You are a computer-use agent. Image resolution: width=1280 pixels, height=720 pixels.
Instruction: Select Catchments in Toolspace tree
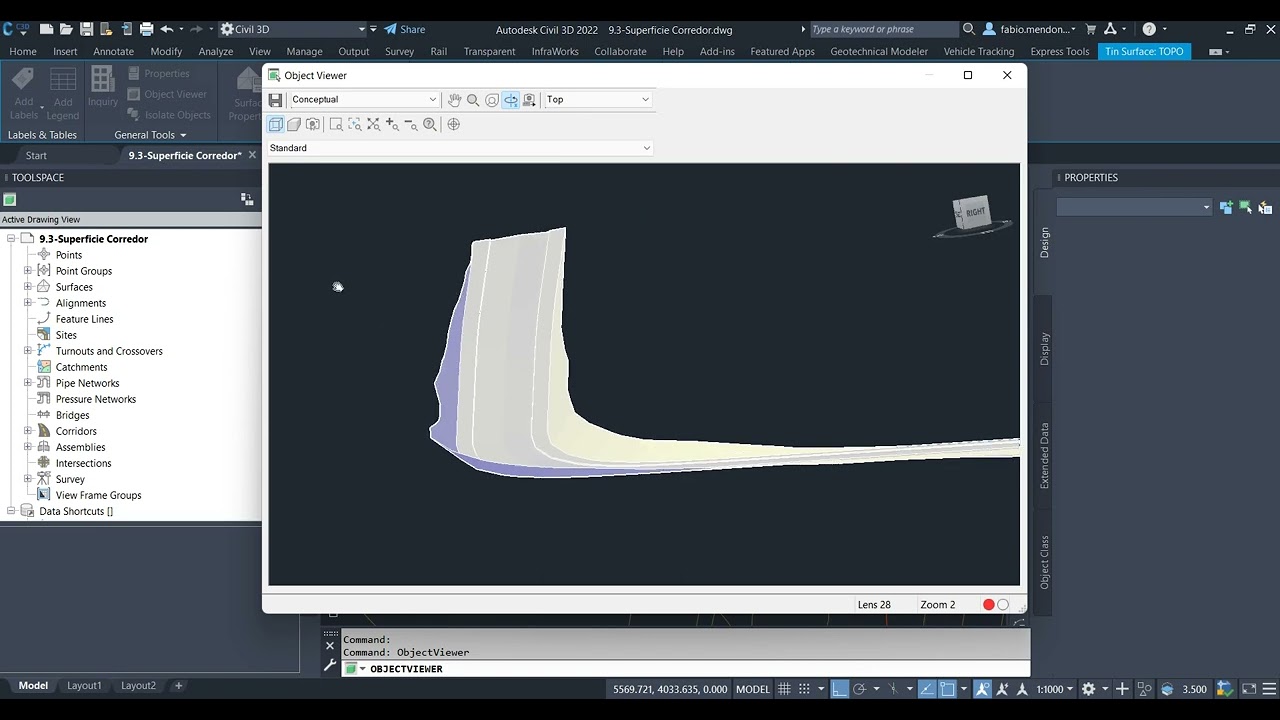(x=81, y=367)
